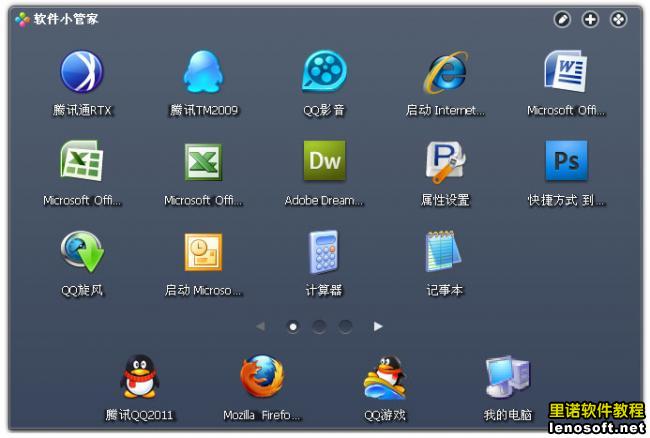Click the 软件小管家 title text

point(66,19)
